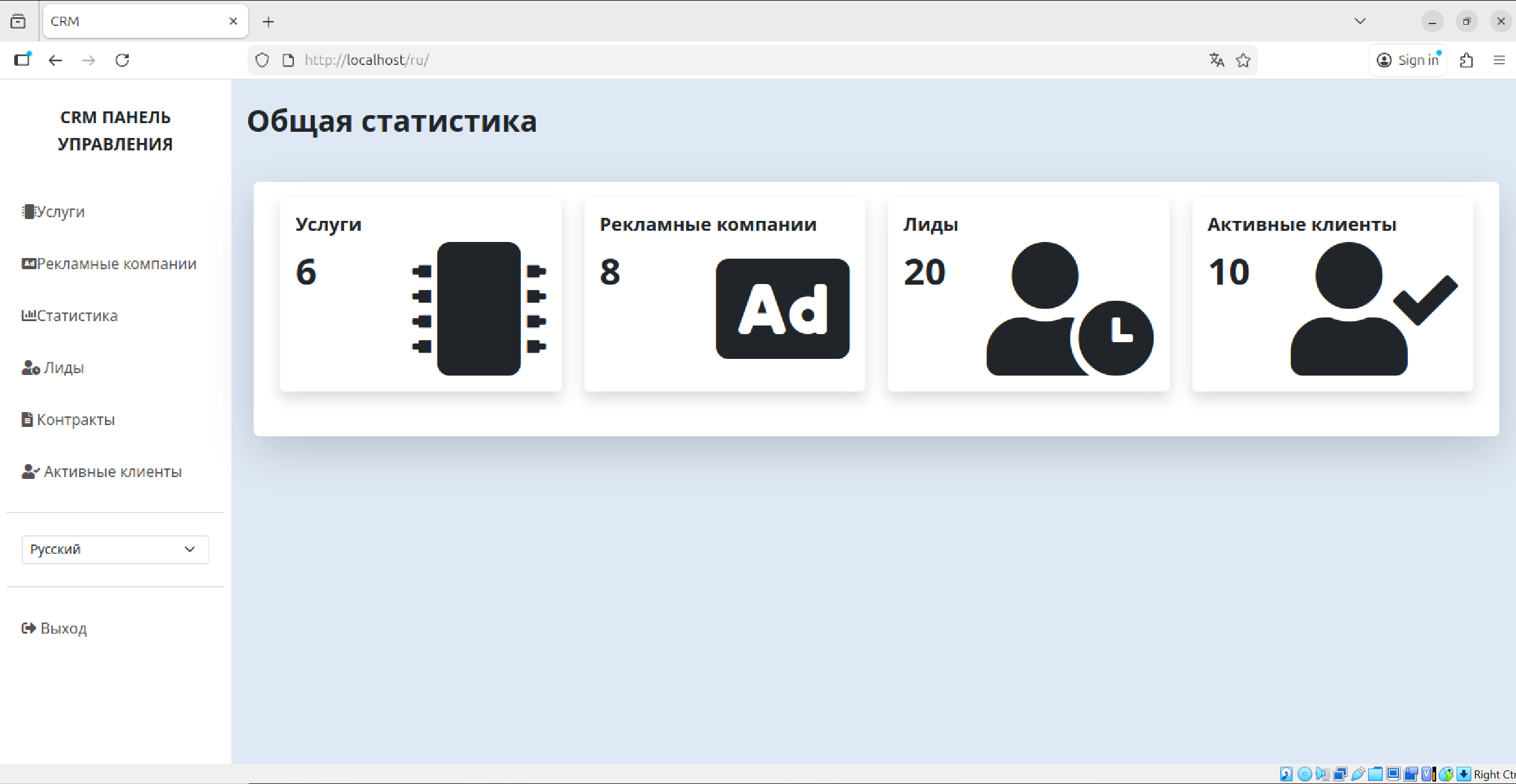This screenshot has width=1516, height=784.
Task: Click the bar chart icon beside Статистика
Action: [29, 316]
